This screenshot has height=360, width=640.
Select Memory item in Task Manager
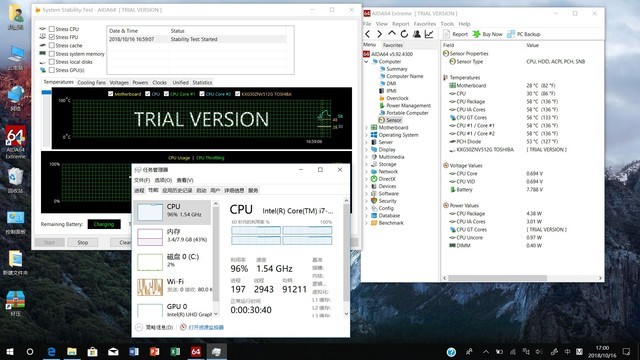tap(173, 236)
